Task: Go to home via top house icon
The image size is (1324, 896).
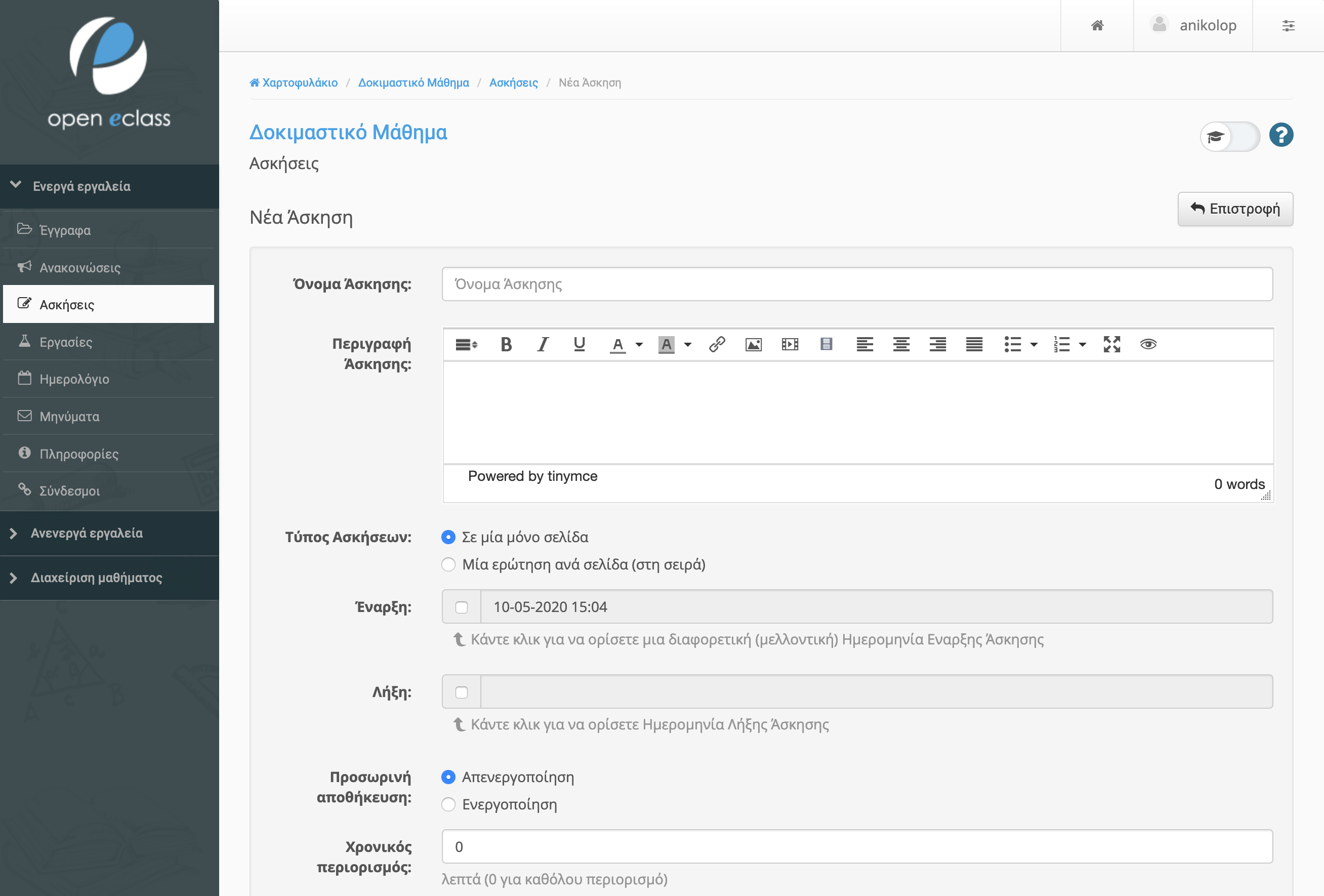Action: pyautogui.click(x=1097, y=26)
